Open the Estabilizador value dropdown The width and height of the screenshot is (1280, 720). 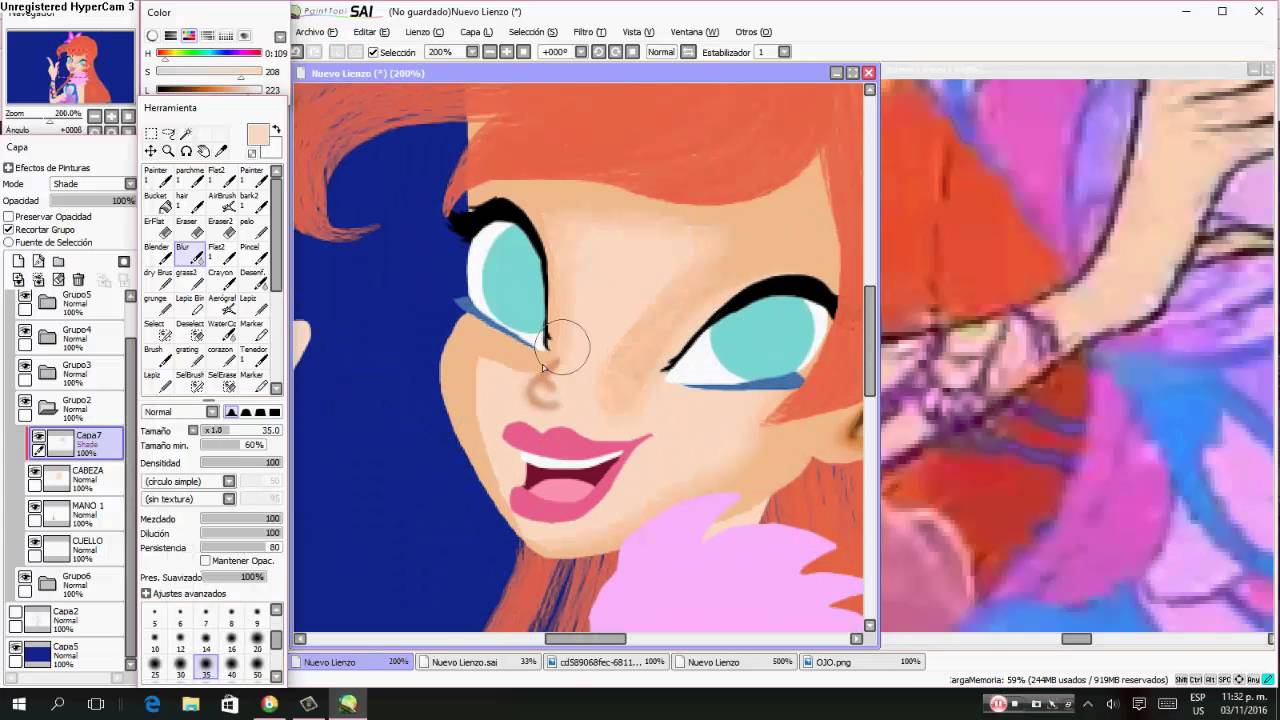click(x=784, y=52)
